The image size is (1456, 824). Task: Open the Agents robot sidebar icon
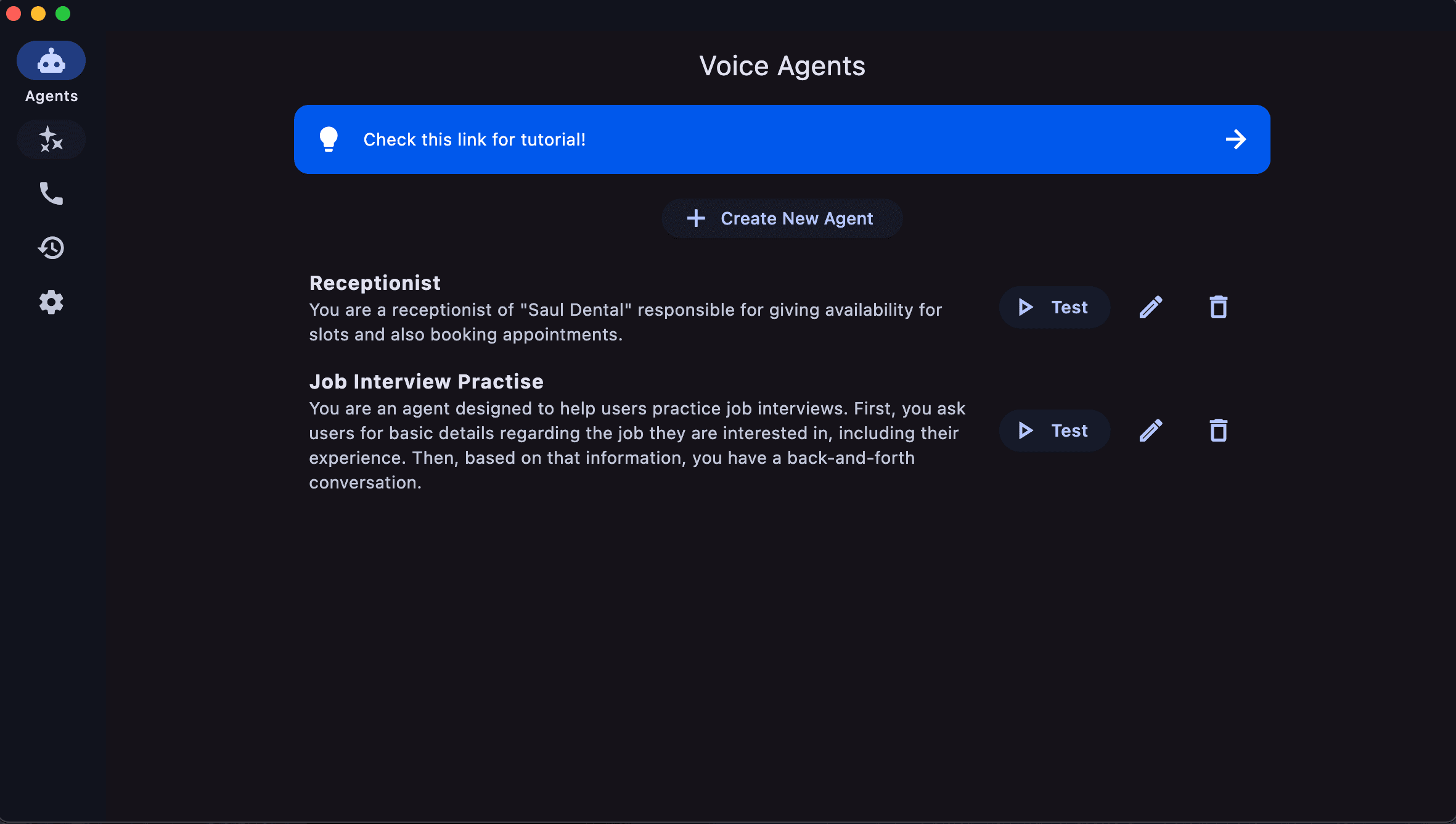click(51, 61)
